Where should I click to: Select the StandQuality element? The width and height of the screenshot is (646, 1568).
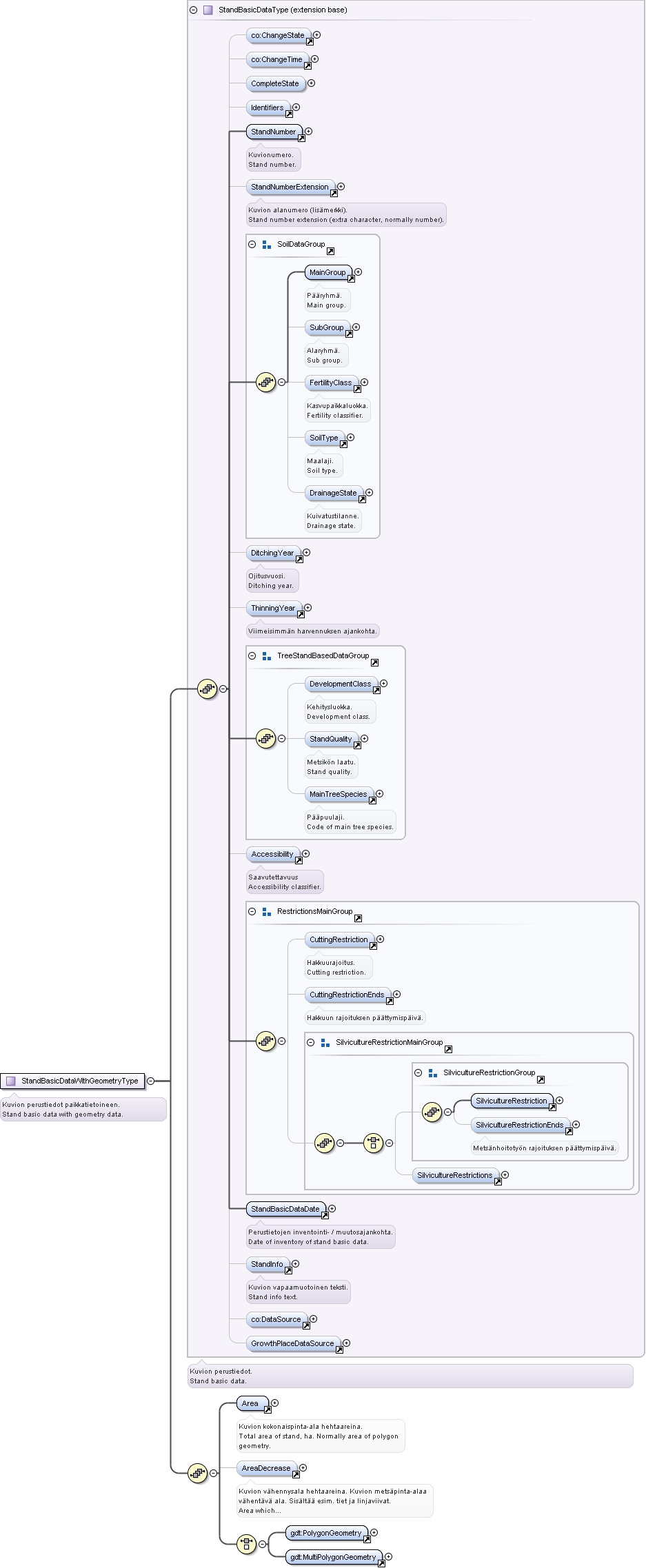332,739
